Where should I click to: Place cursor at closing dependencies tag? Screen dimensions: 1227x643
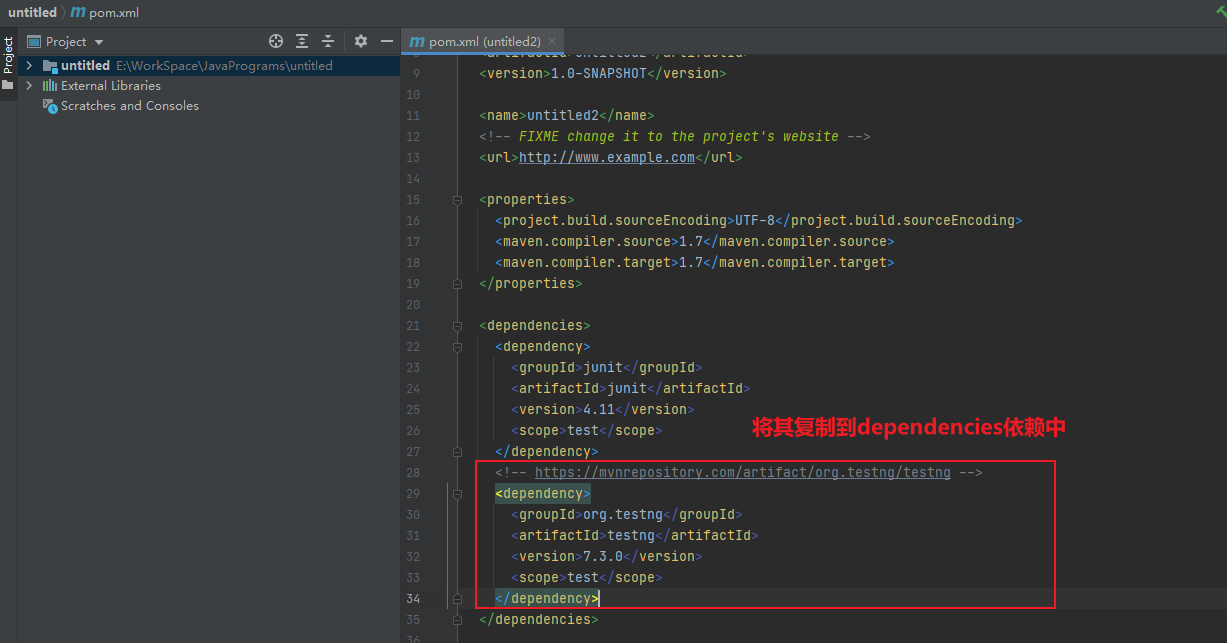click(539, 620)
